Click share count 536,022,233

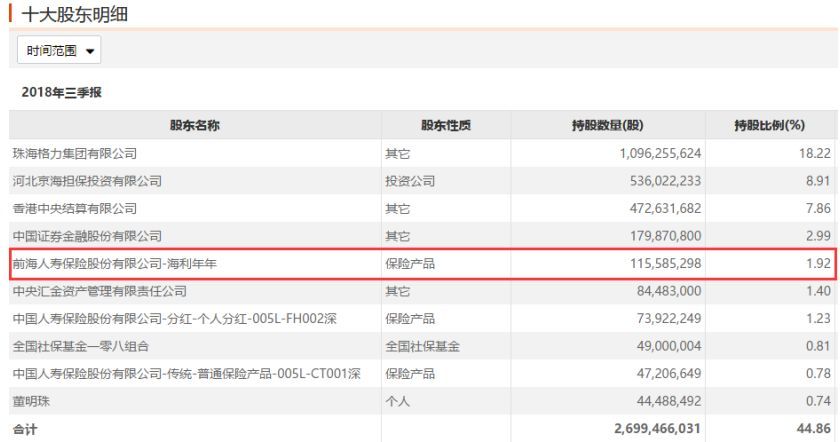665,181
